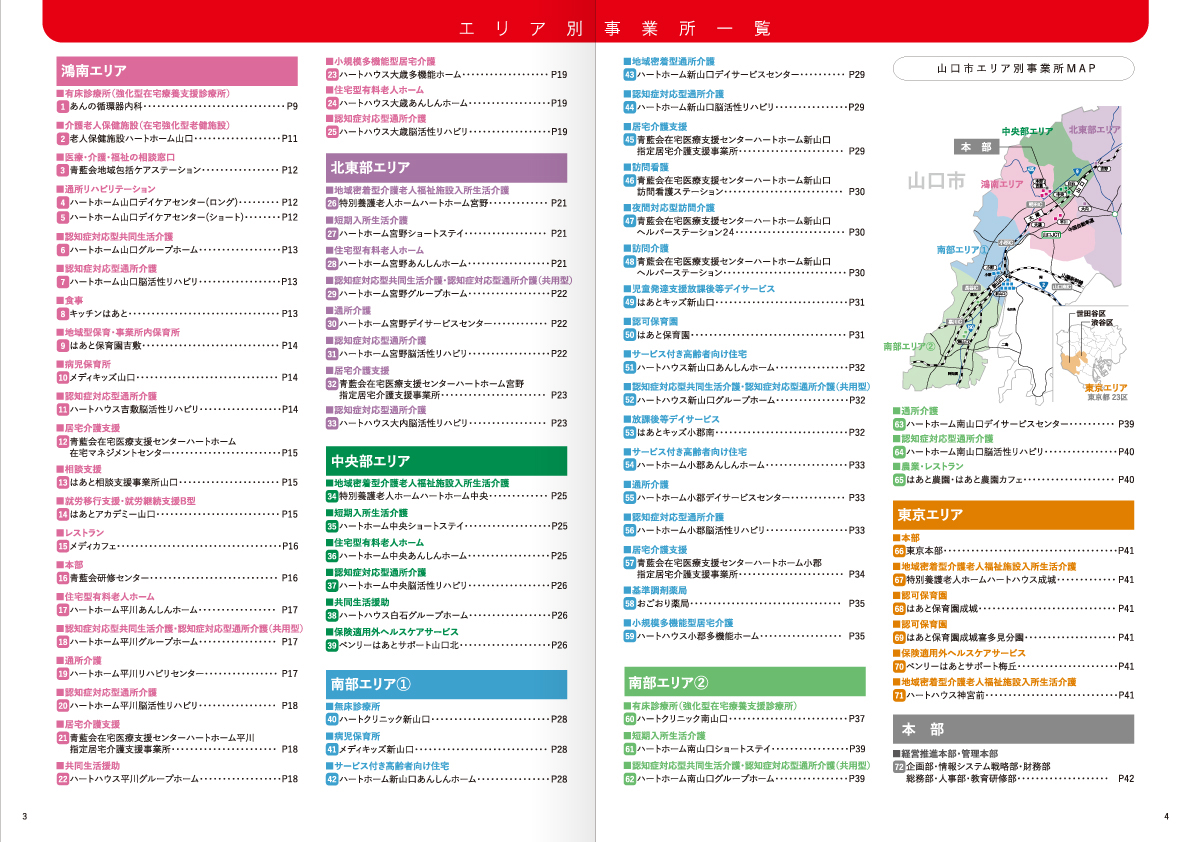Click the Tokyo 23区 inset map
The height and width of the screenshot is (842, 1191).
point(1094,354)
